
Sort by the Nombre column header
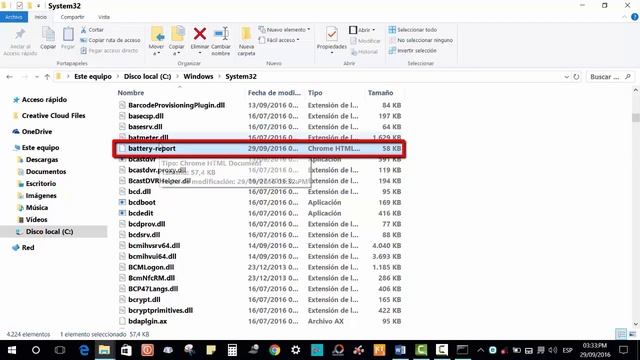click(x=131, y=93)
